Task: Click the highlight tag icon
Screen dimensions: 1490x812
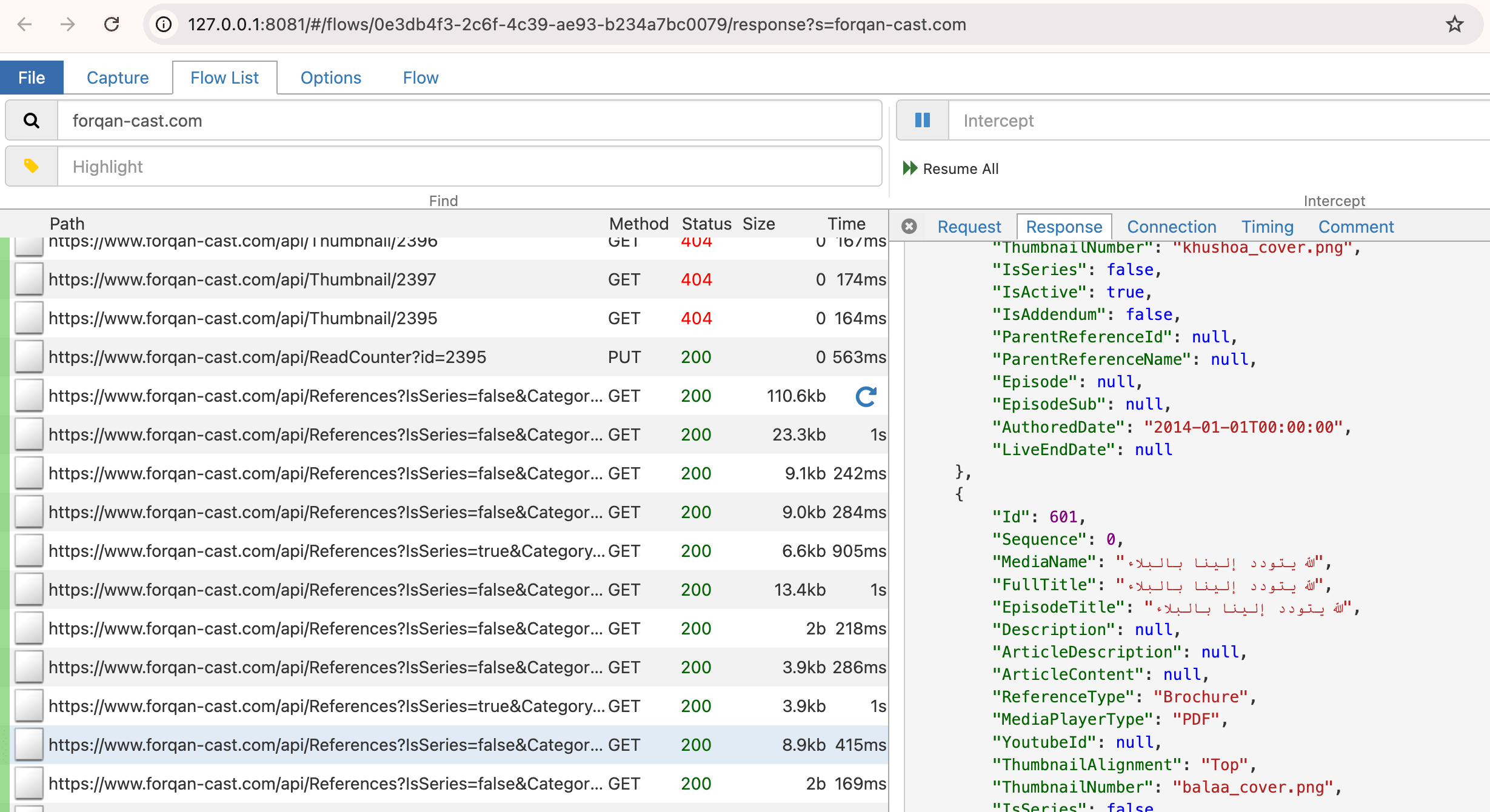Action: click(x=32, y=166)
